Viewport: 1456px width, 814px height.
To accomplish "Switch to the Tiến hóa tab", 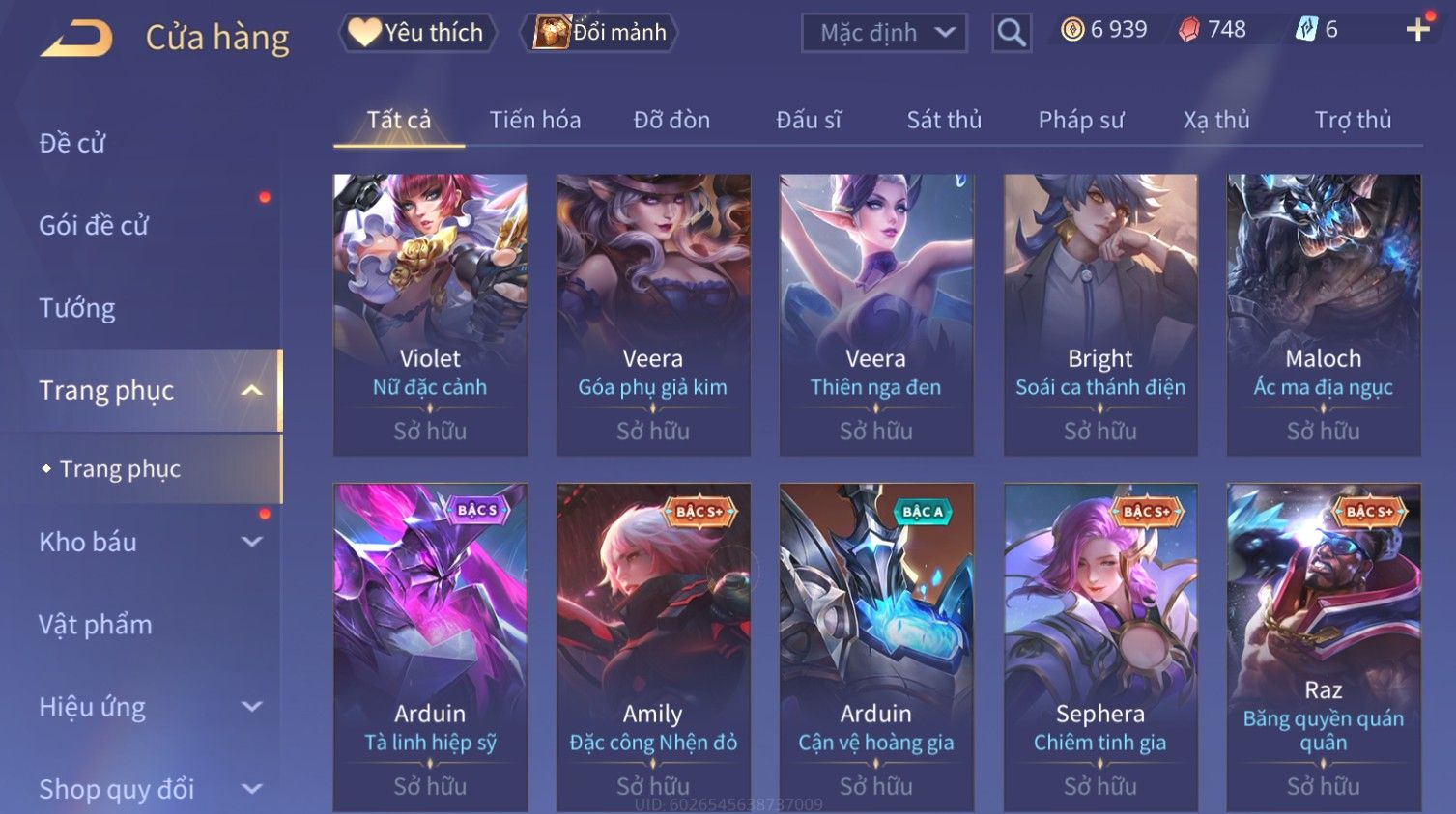I will click(x=535, y=120).
